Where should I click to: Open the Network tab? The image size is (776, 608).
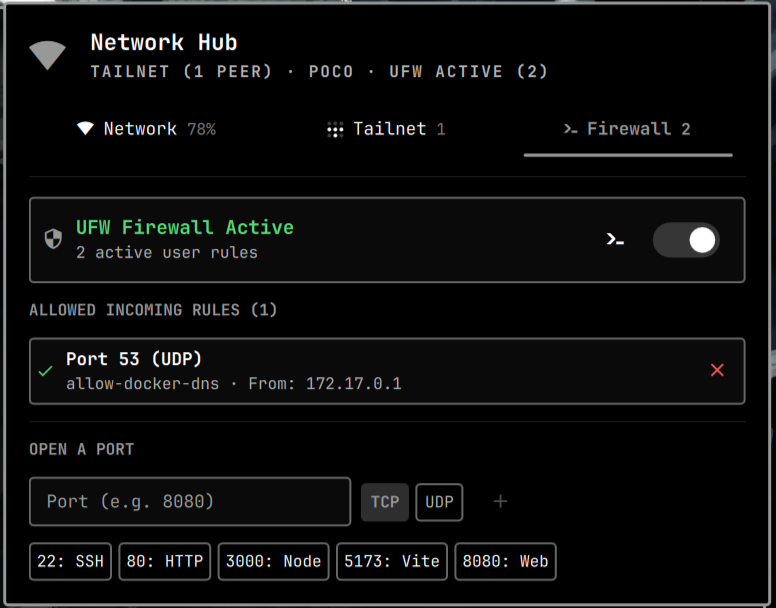click(x=146, y=129)
